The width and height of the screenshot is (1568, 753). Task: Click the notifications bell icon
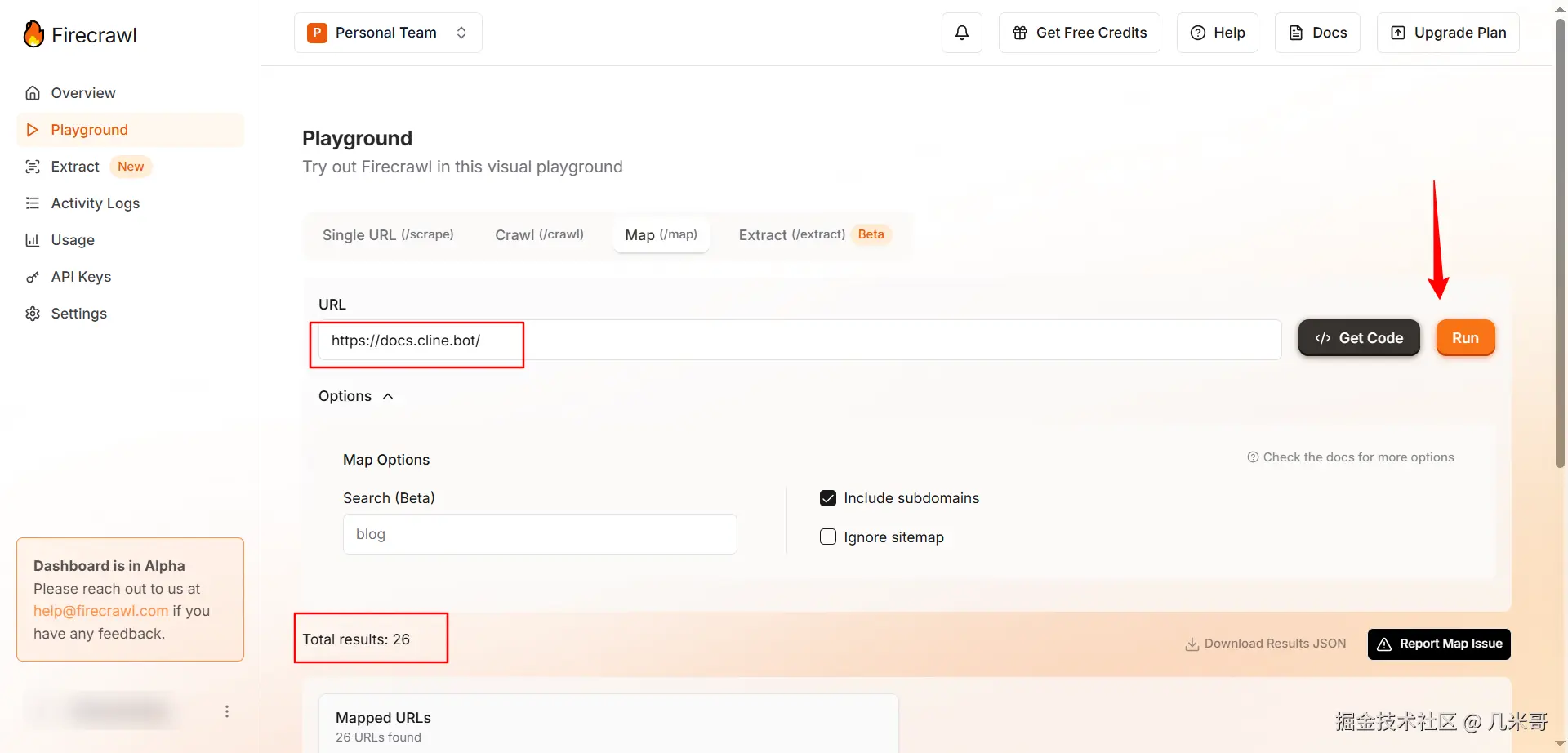(962, 33)
